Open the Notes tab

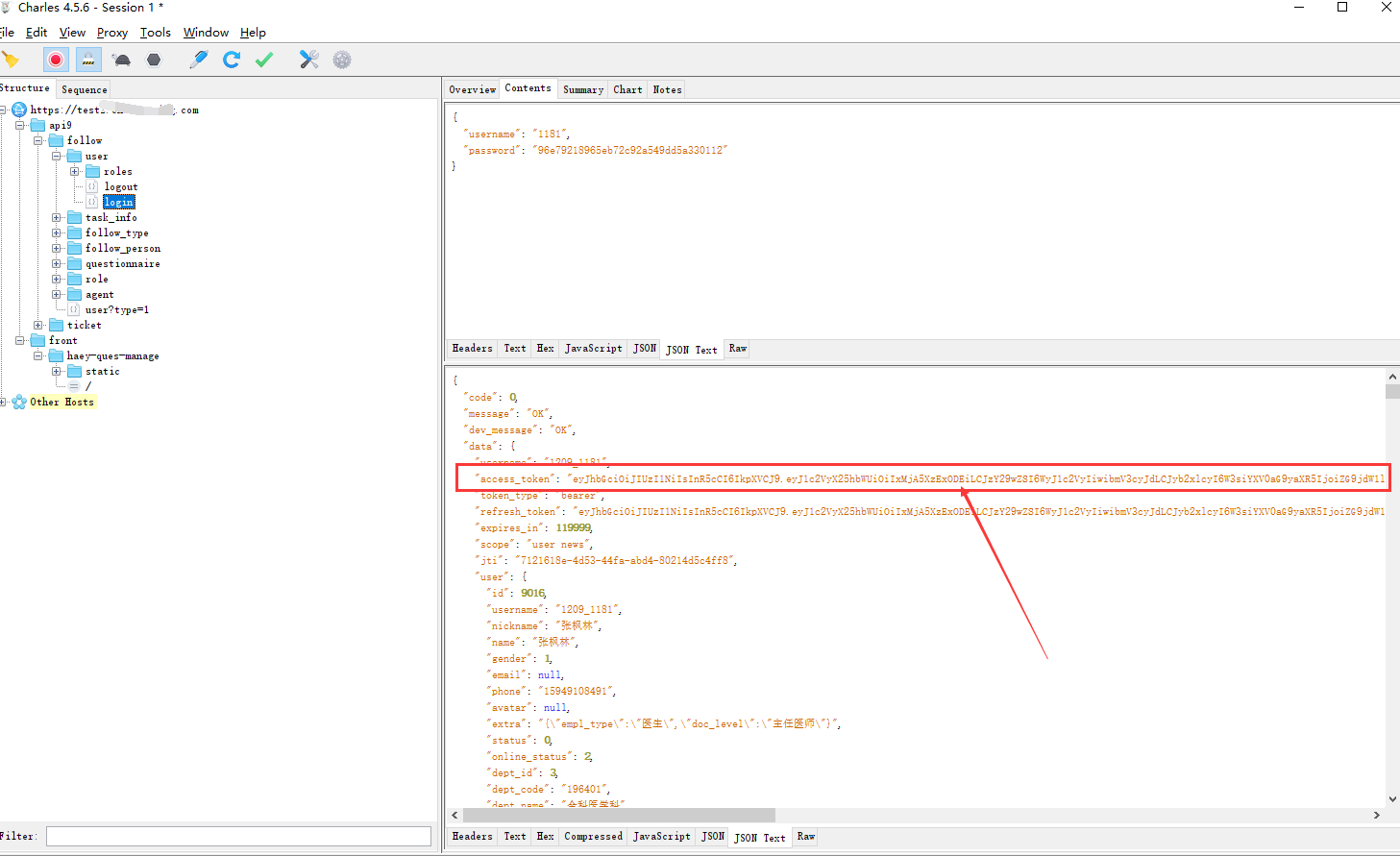click(667, 89)
